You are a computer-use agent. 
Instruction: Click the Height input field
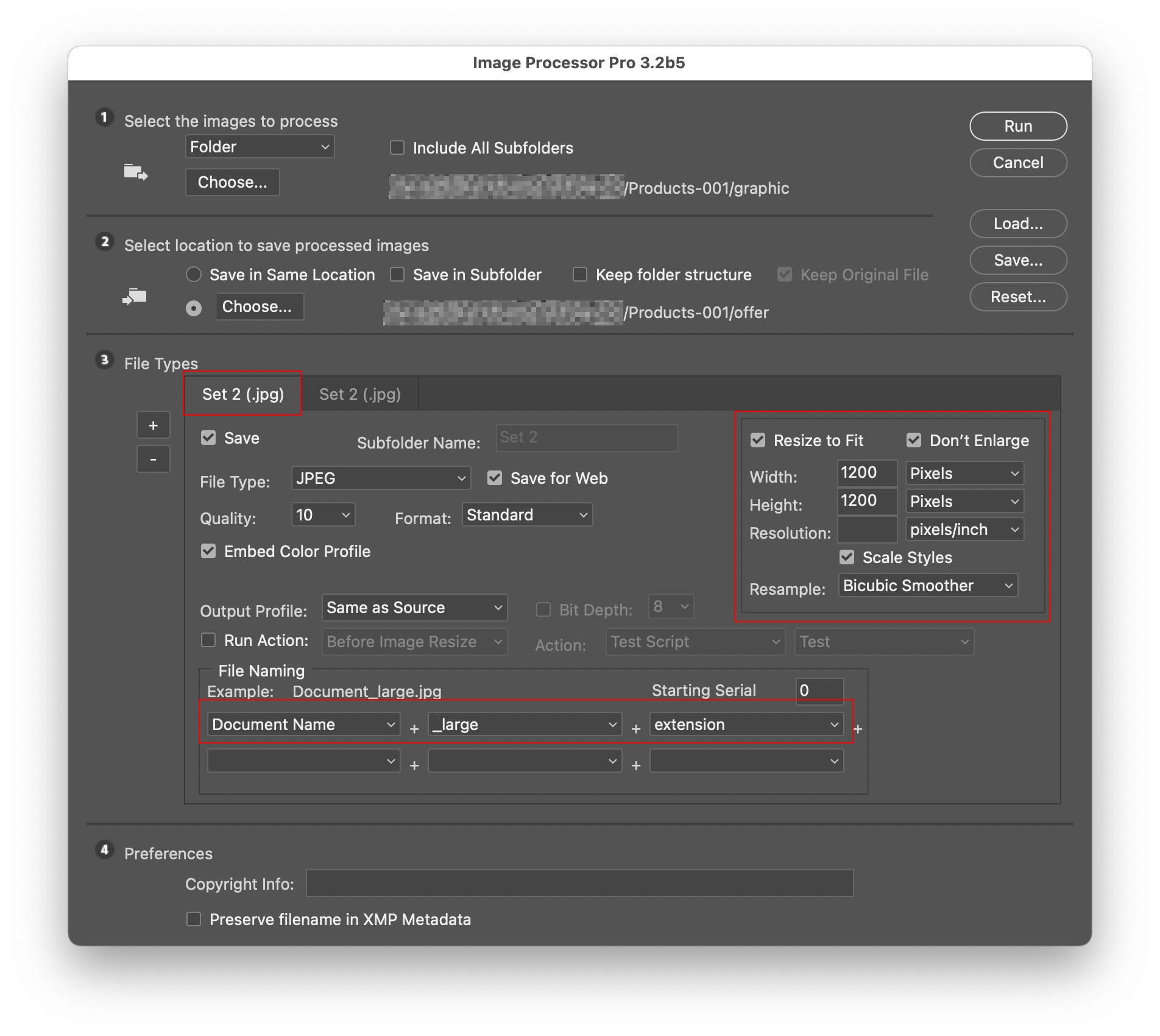coord(867,502)
